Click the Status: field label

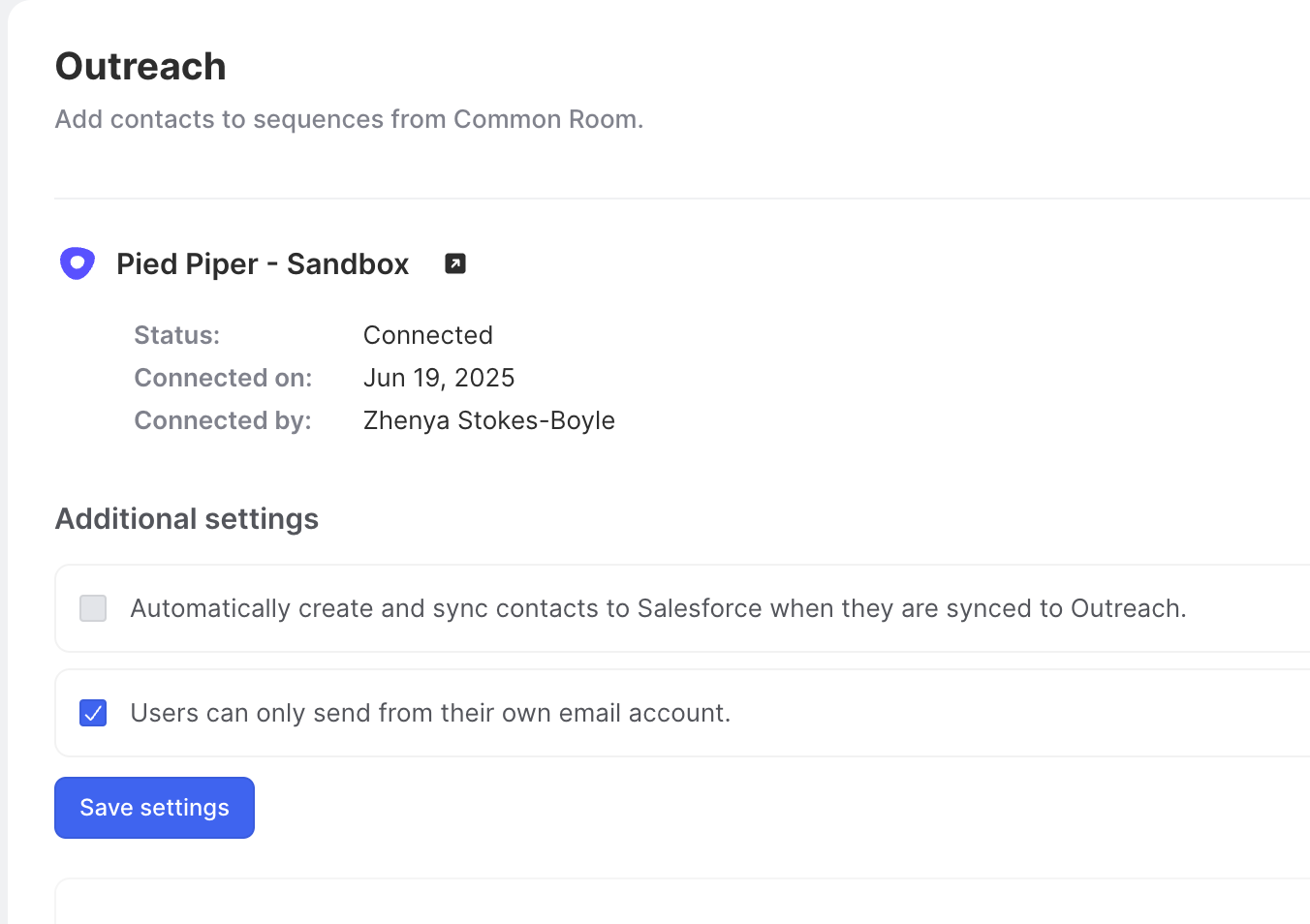coord(177,335)
